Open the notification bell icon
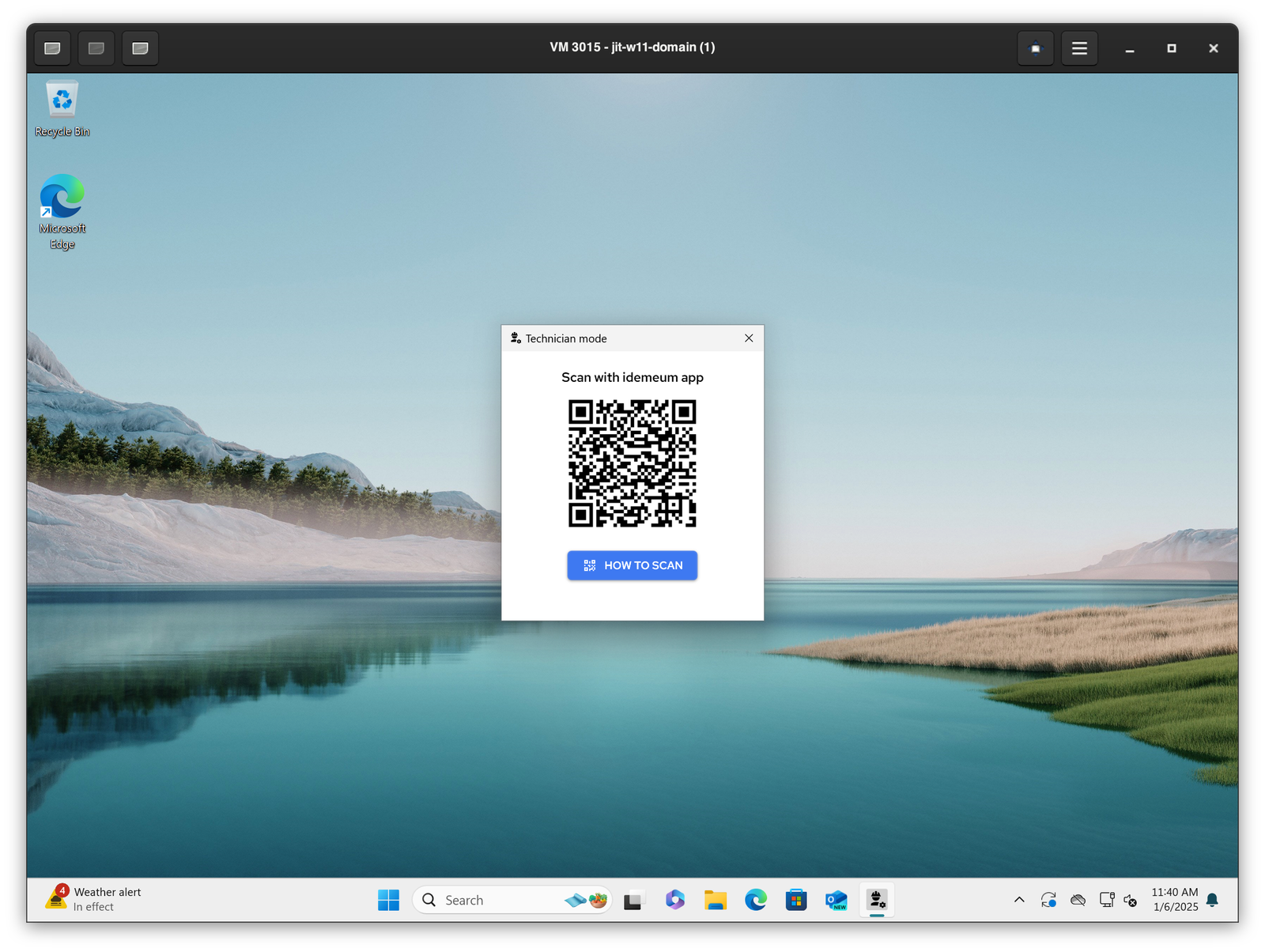1265x952 pixels. [1213, 900]
